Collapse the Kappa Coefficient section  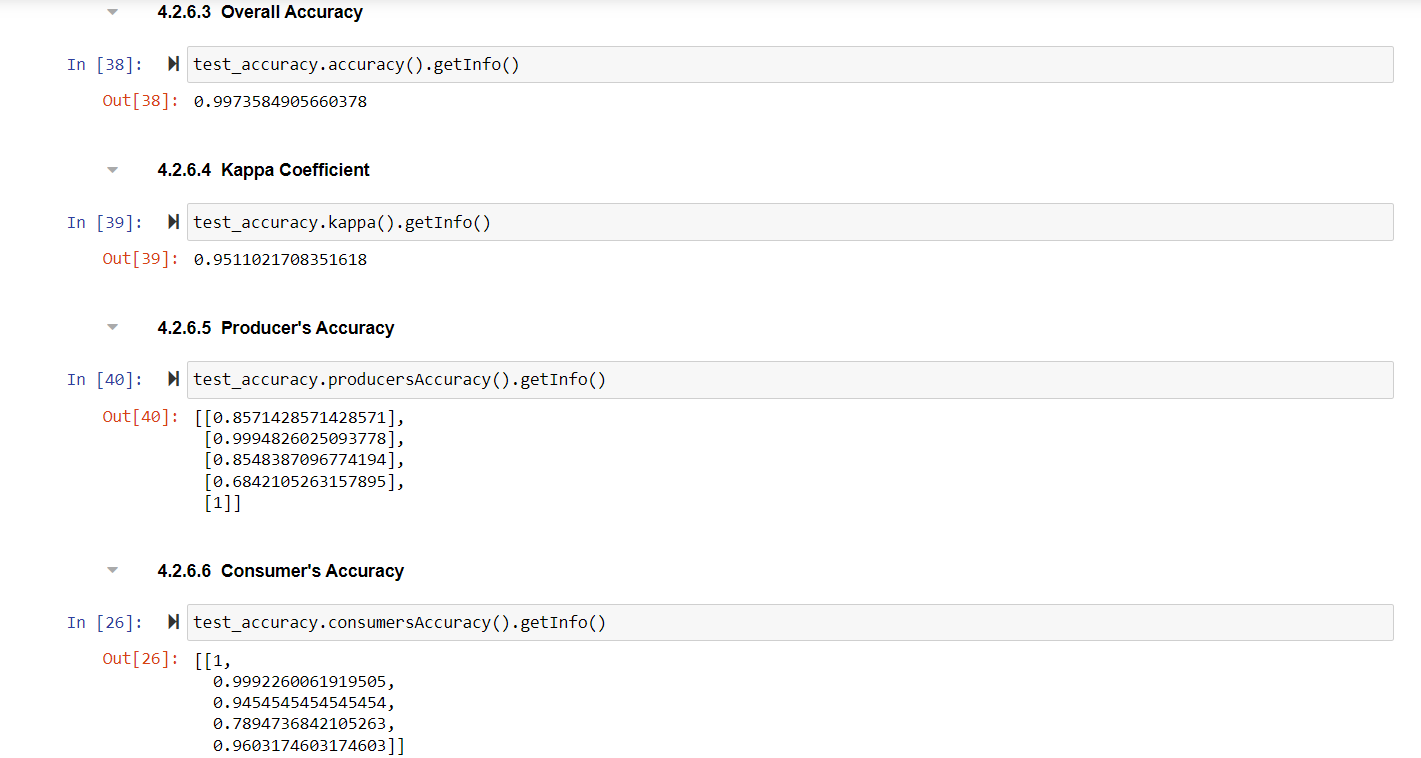point(112,170)
